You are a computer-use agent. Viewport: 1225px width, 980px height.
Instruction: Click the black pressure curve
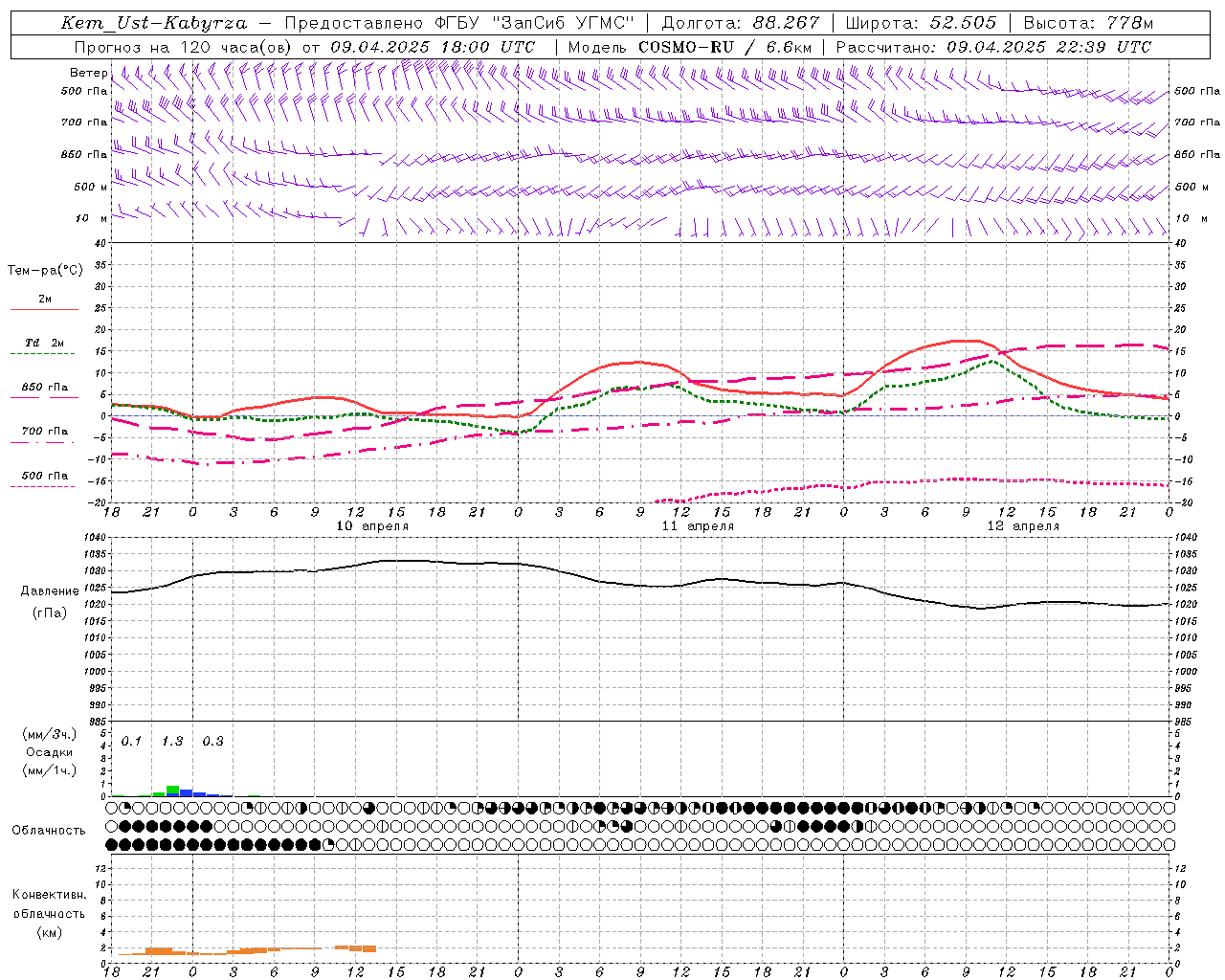[x=641, y=584]
